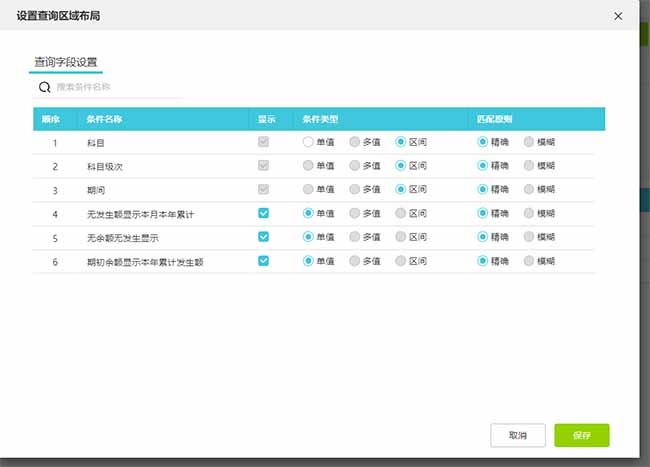
Task: Toggle 显示 checkbox for 期间
Action: pos(263,189)
